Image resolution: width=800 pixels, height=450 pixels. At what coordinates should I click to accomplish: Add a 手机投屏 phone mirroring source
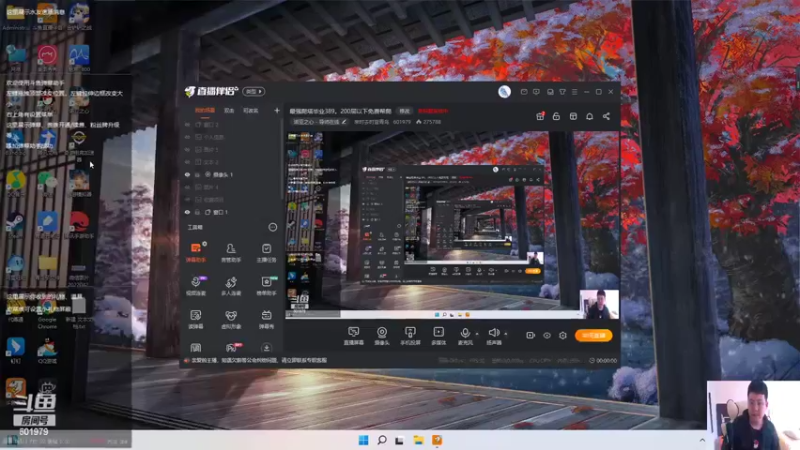(410, 336)
